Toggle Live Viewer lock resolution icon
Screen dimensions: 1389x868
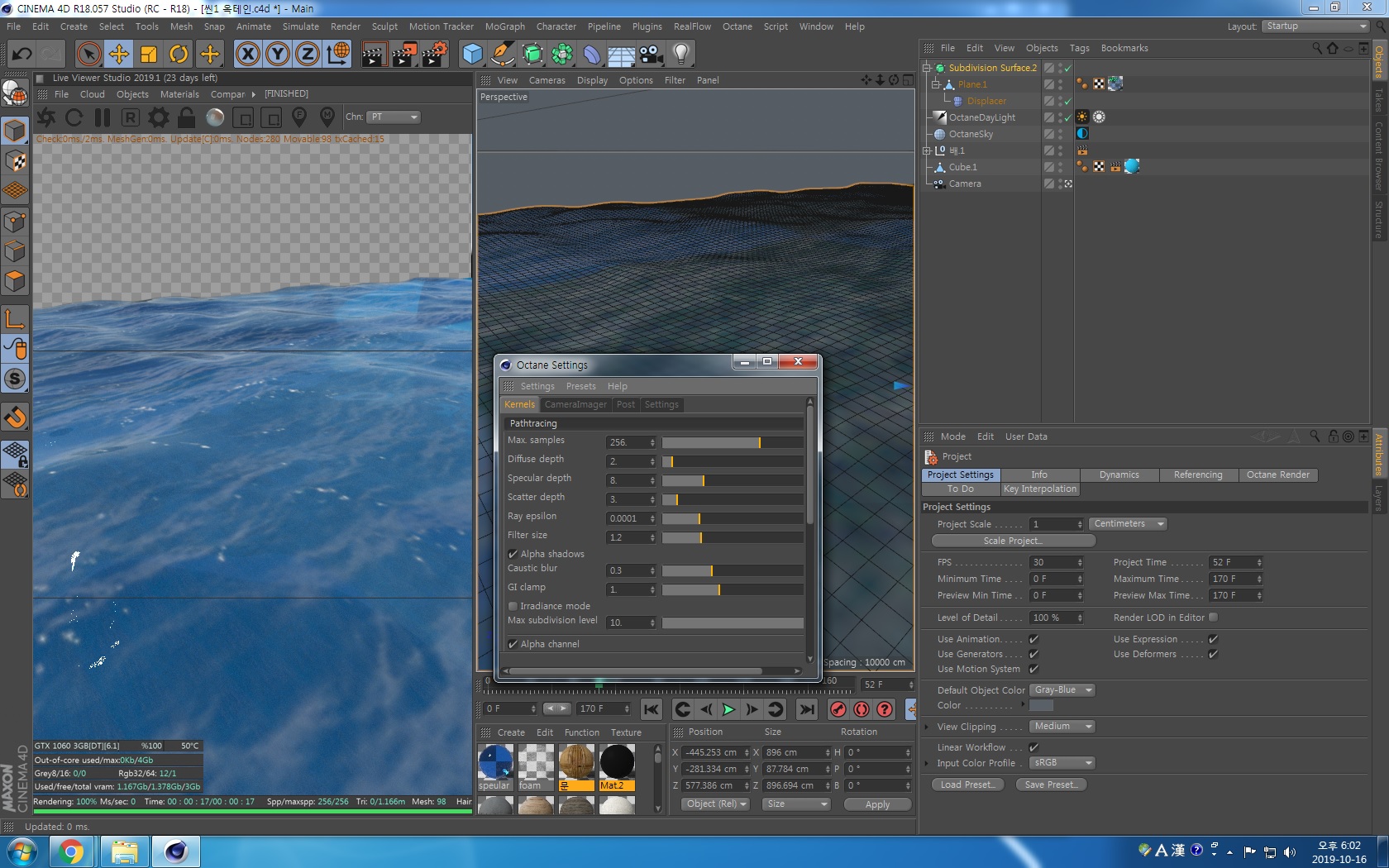(187, 117)
